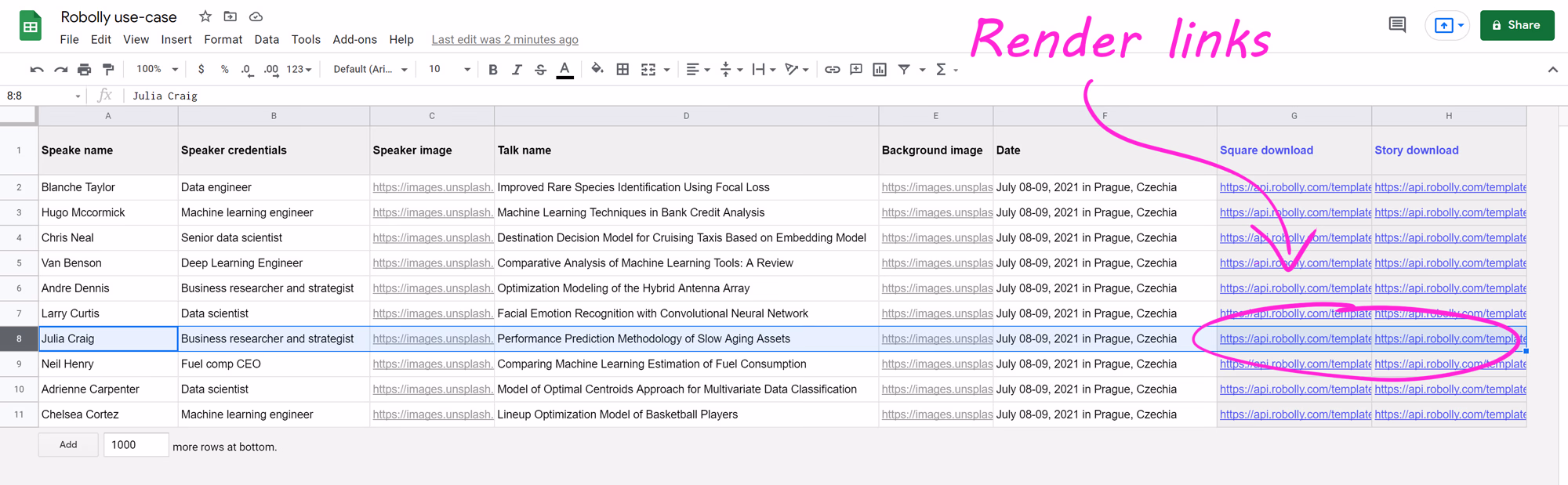Expand the Default font family dropdown
This screenshot has height=485, width=1568.
pos(370,70)
